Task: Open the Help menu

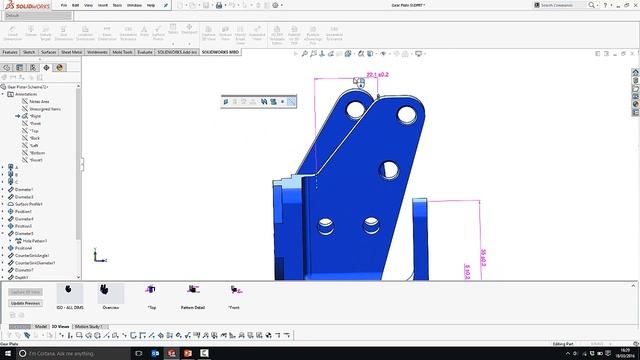Action: click(151, 5)
